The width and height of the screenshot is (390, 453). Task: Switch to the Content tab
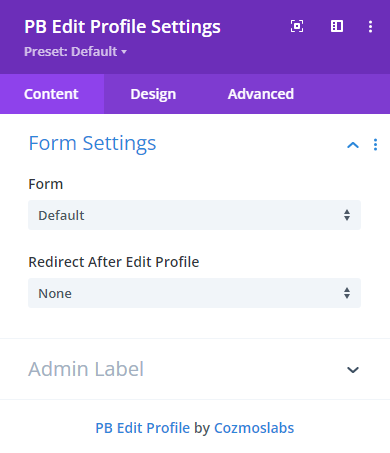[52, 94]
